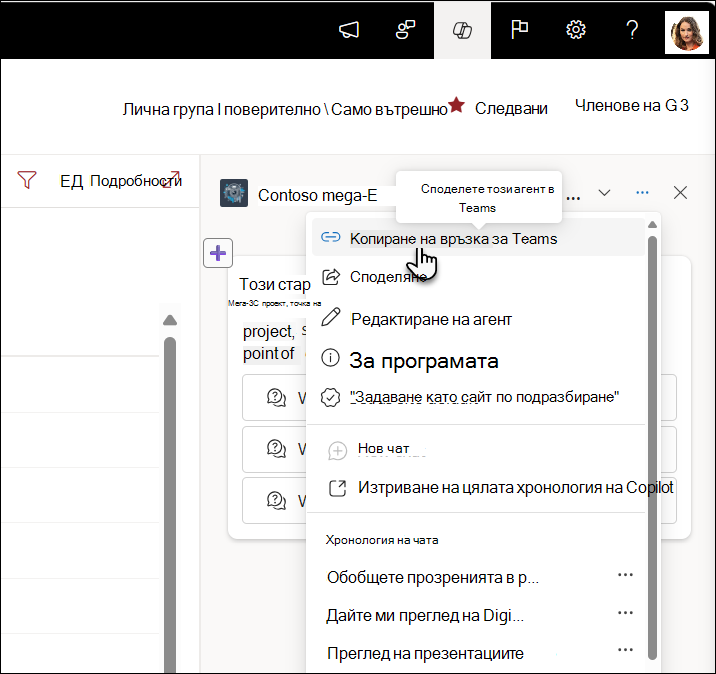The height and width of the screenshot is (674, 716).
Task: Click the third suggested prompt chat icon
Action: point(276,500)
